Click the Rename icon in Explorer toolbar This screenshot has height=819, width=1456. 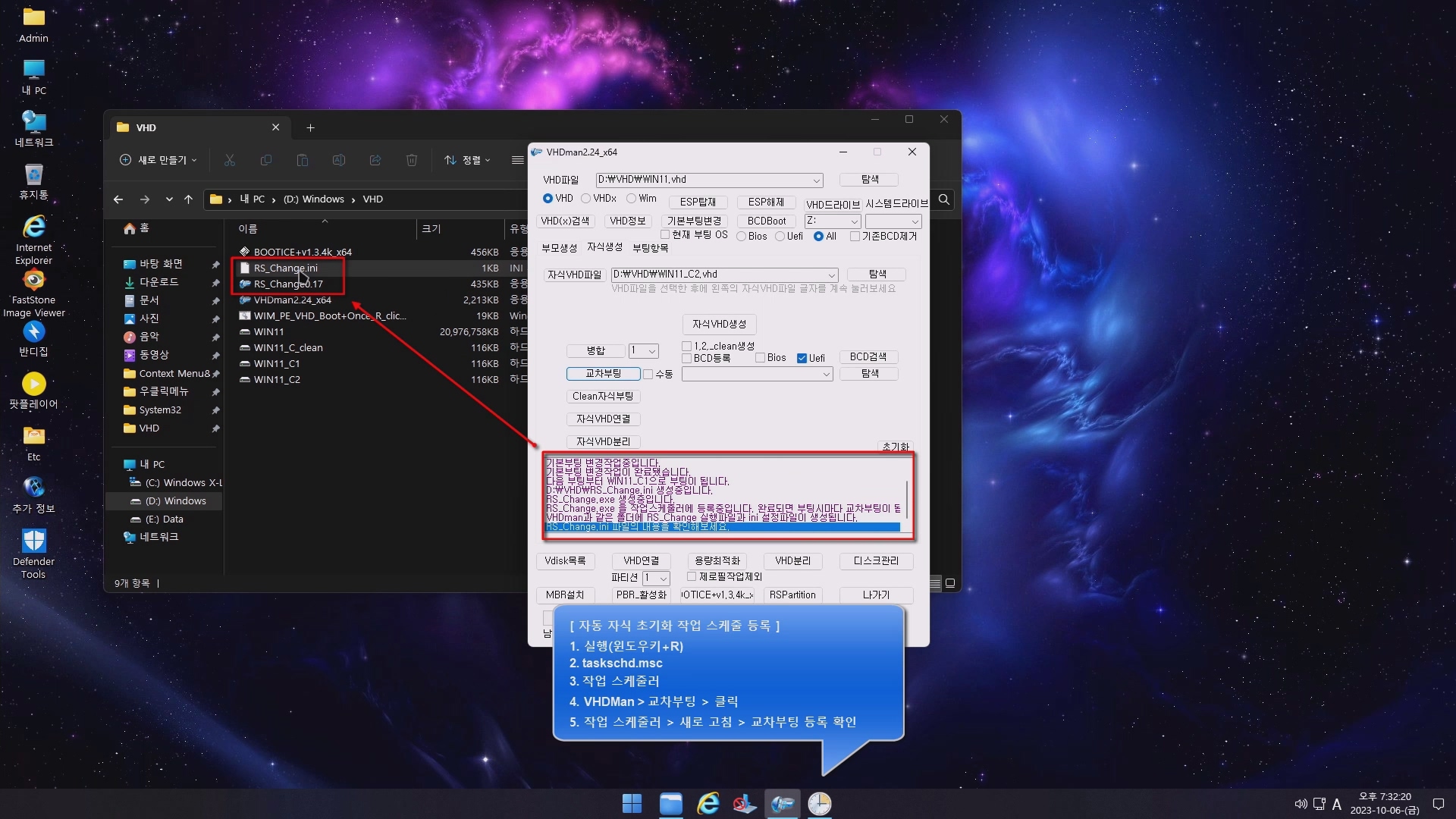339,160
